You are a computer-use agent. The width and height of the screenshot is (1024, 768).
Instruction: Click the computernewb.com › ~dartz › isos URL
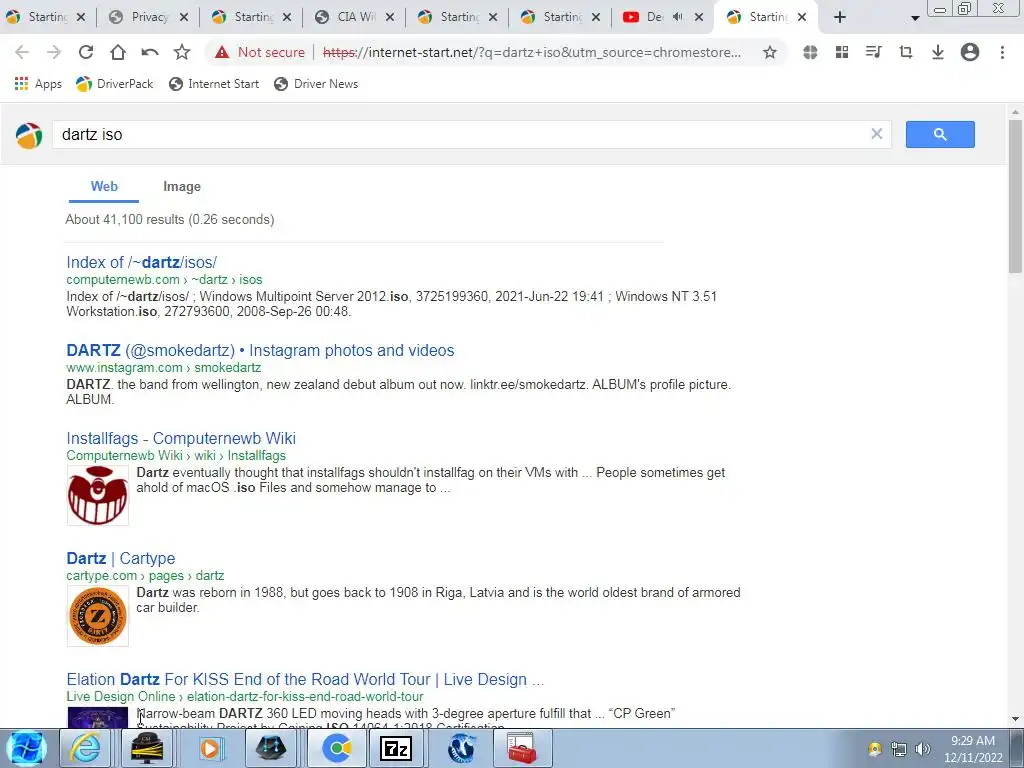(164, 280)
